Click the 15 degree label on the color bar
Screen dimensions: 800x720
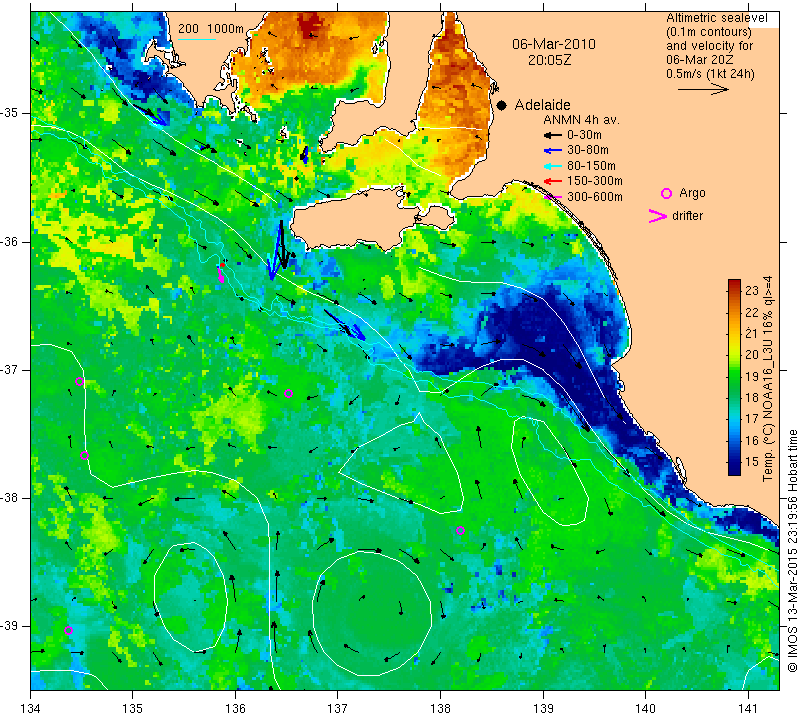click(752, 462)
